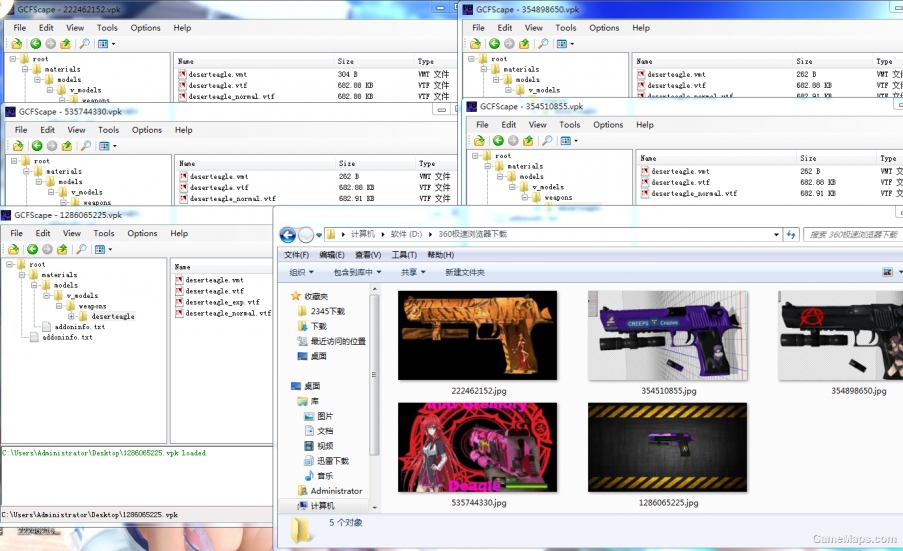903x551 pixels.
Task: Click Find magnifier in 535744330.vpk window
Action: coord(85,146)
